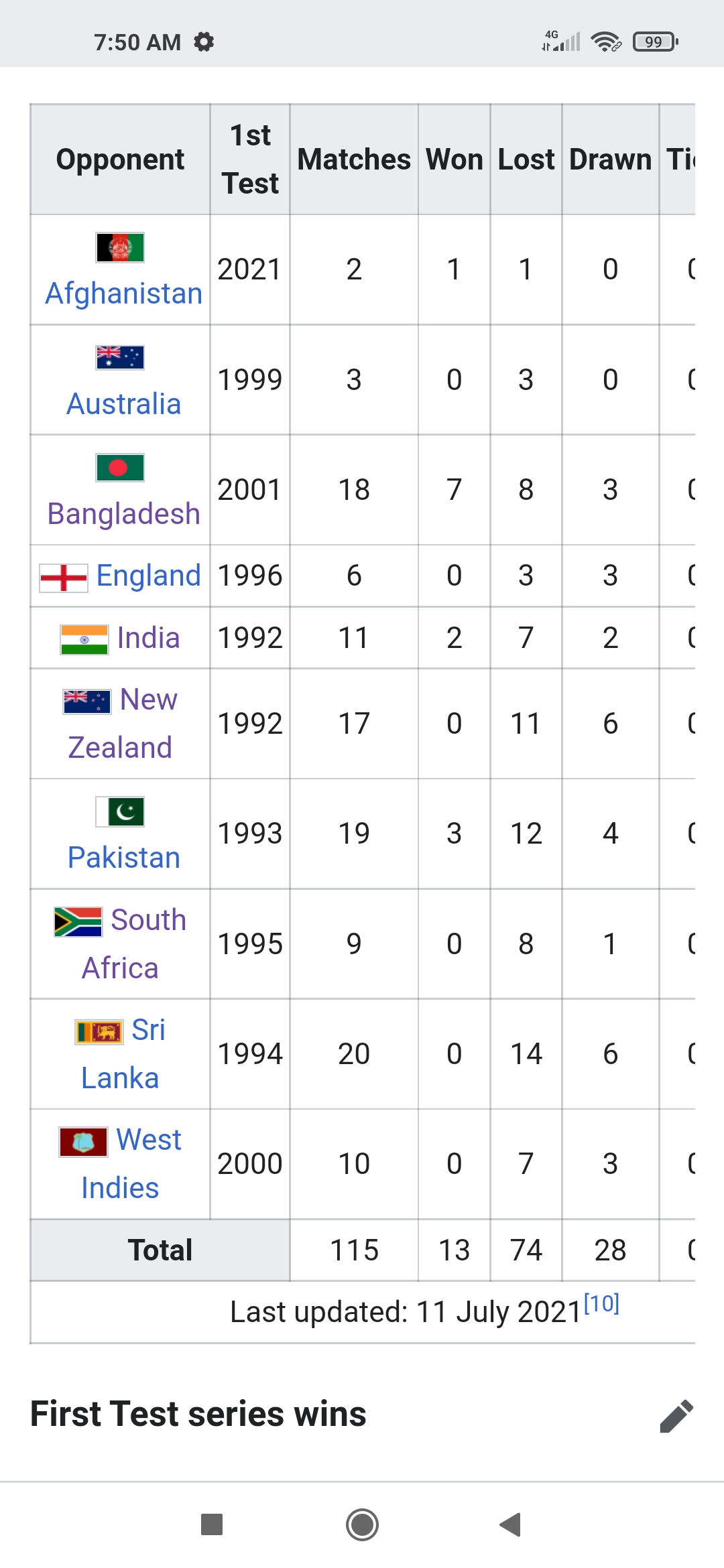724x1568 pixels.
Task: Open the Afghanistan link
Action: pyautogui.click(x=124, y=293)
